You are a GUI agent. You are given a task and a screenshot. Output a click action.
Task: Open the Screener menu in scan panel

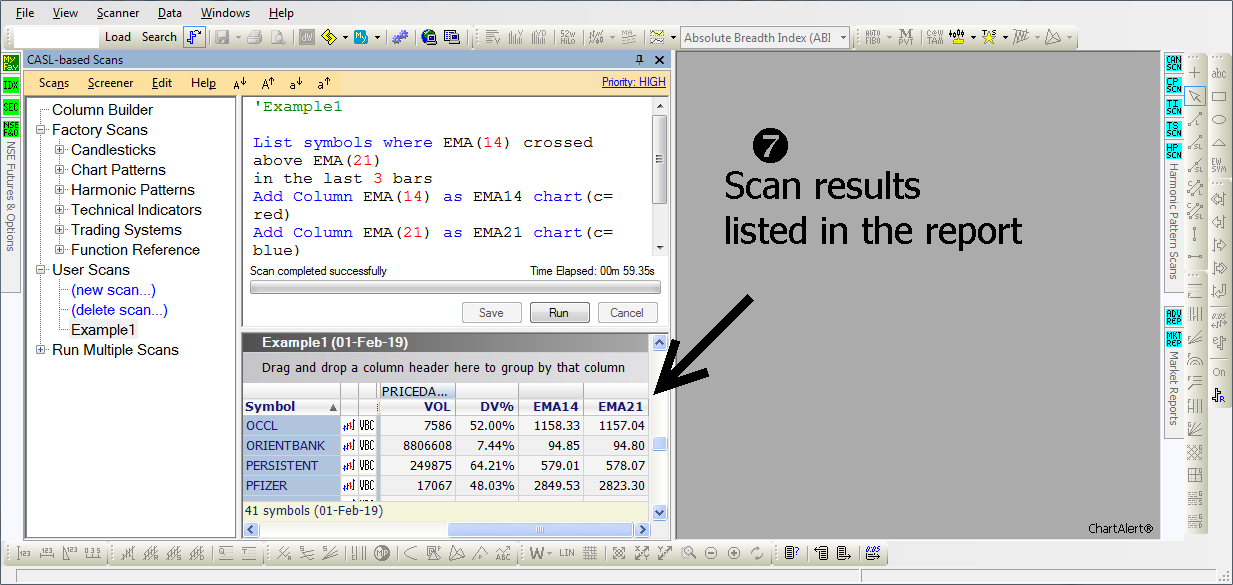pyautogui.click(x=110, y=83)
